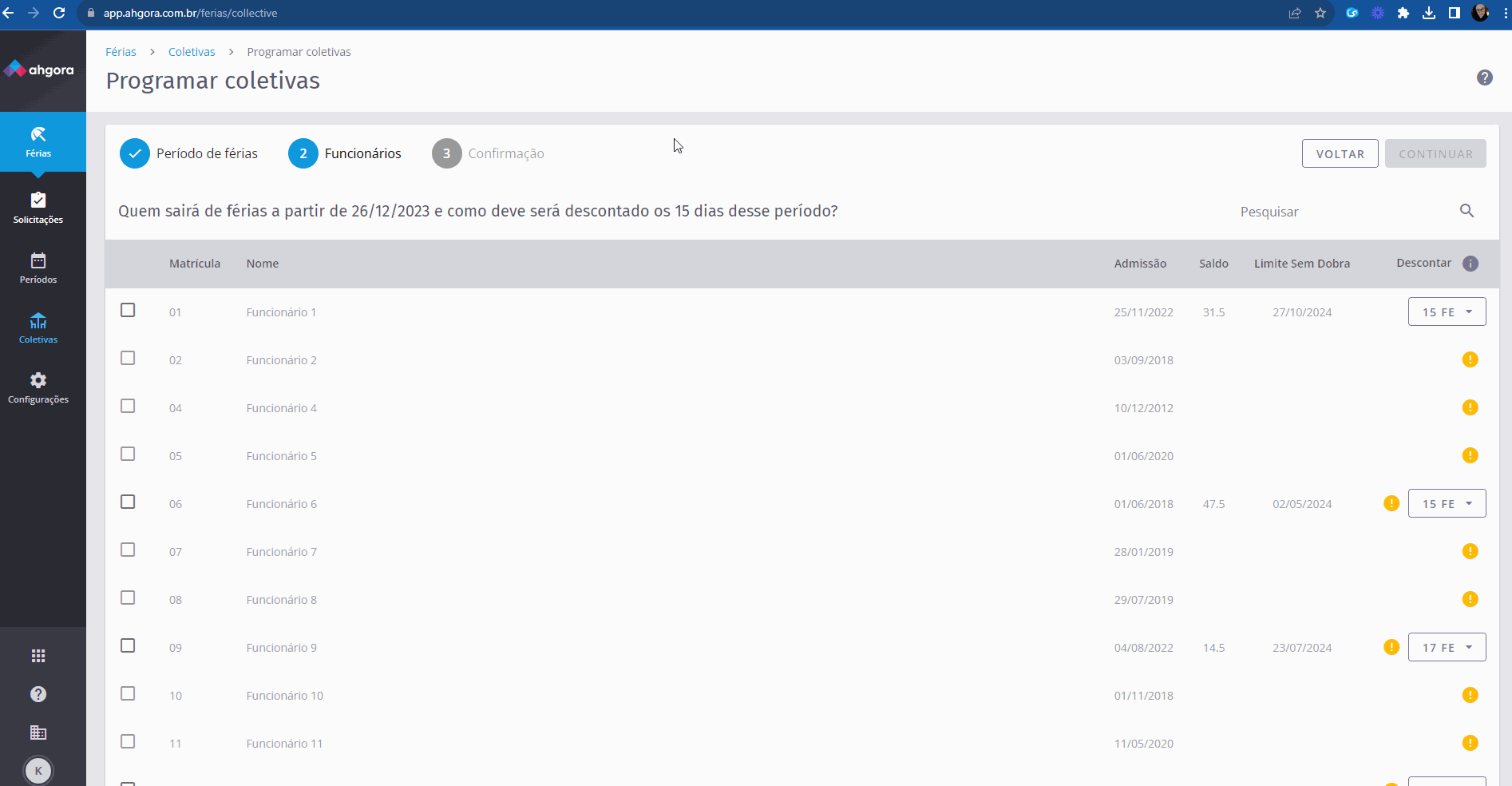Image resolution: width=1512 pixels, height=786 pixels.
Task: Click warning icon for Funcionário 4
Action: [1470, 407]
